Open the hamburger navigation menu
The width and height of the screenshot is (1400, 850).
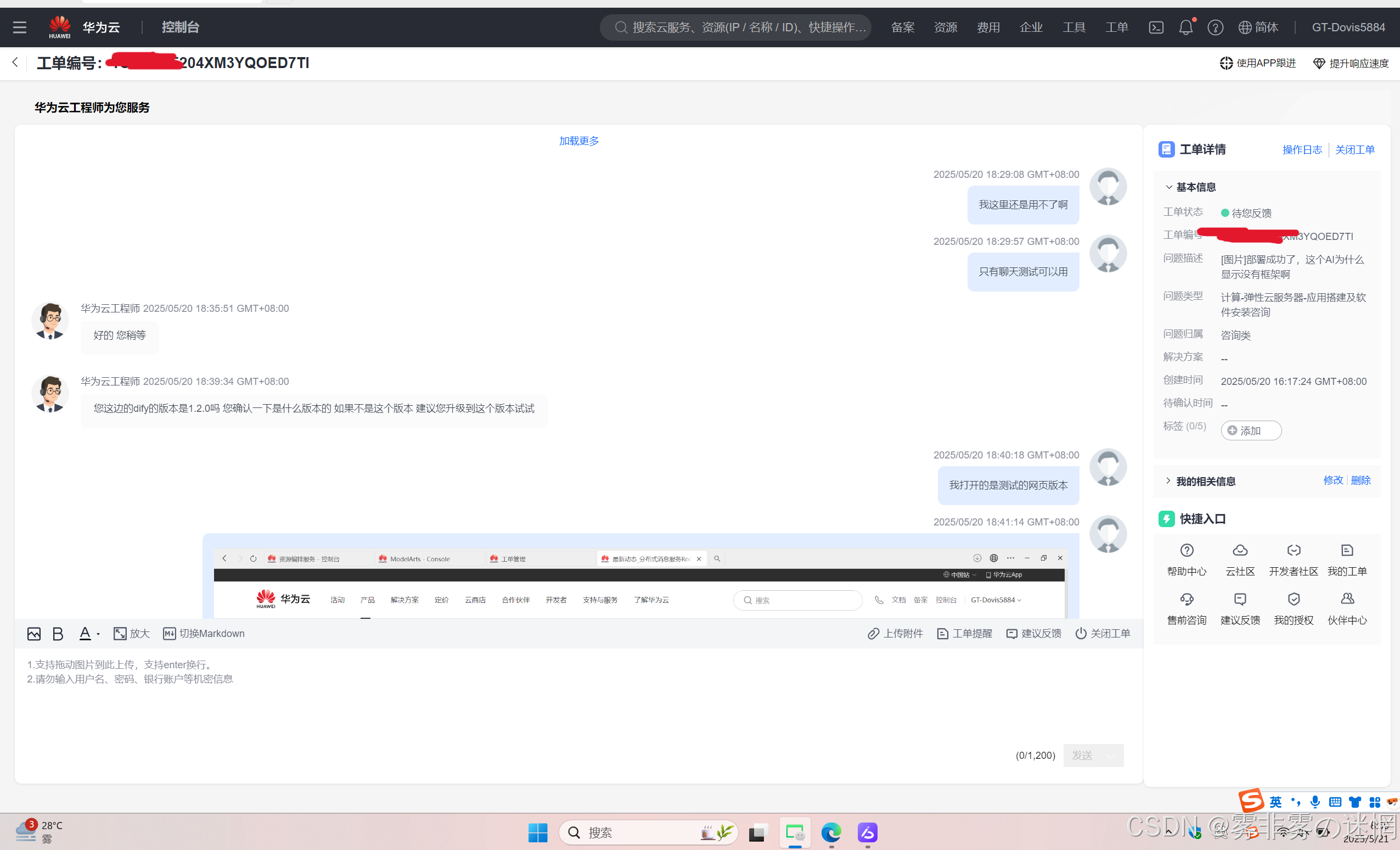(x=20, y=27)
